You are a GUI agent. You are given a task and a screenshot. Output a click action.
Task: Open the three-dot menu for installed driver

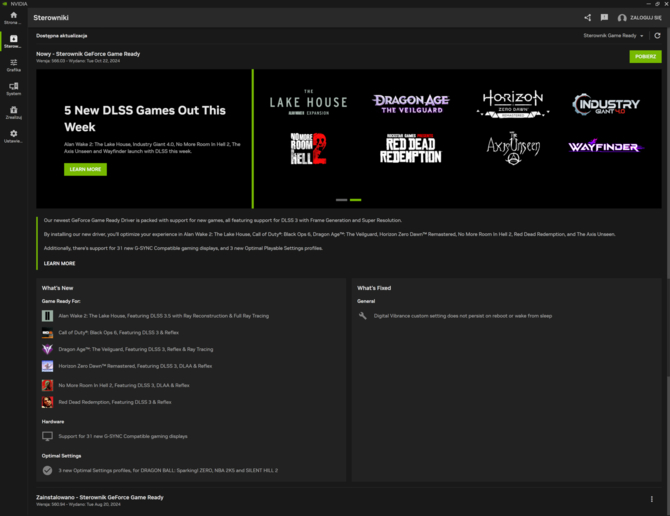point(652,499)
